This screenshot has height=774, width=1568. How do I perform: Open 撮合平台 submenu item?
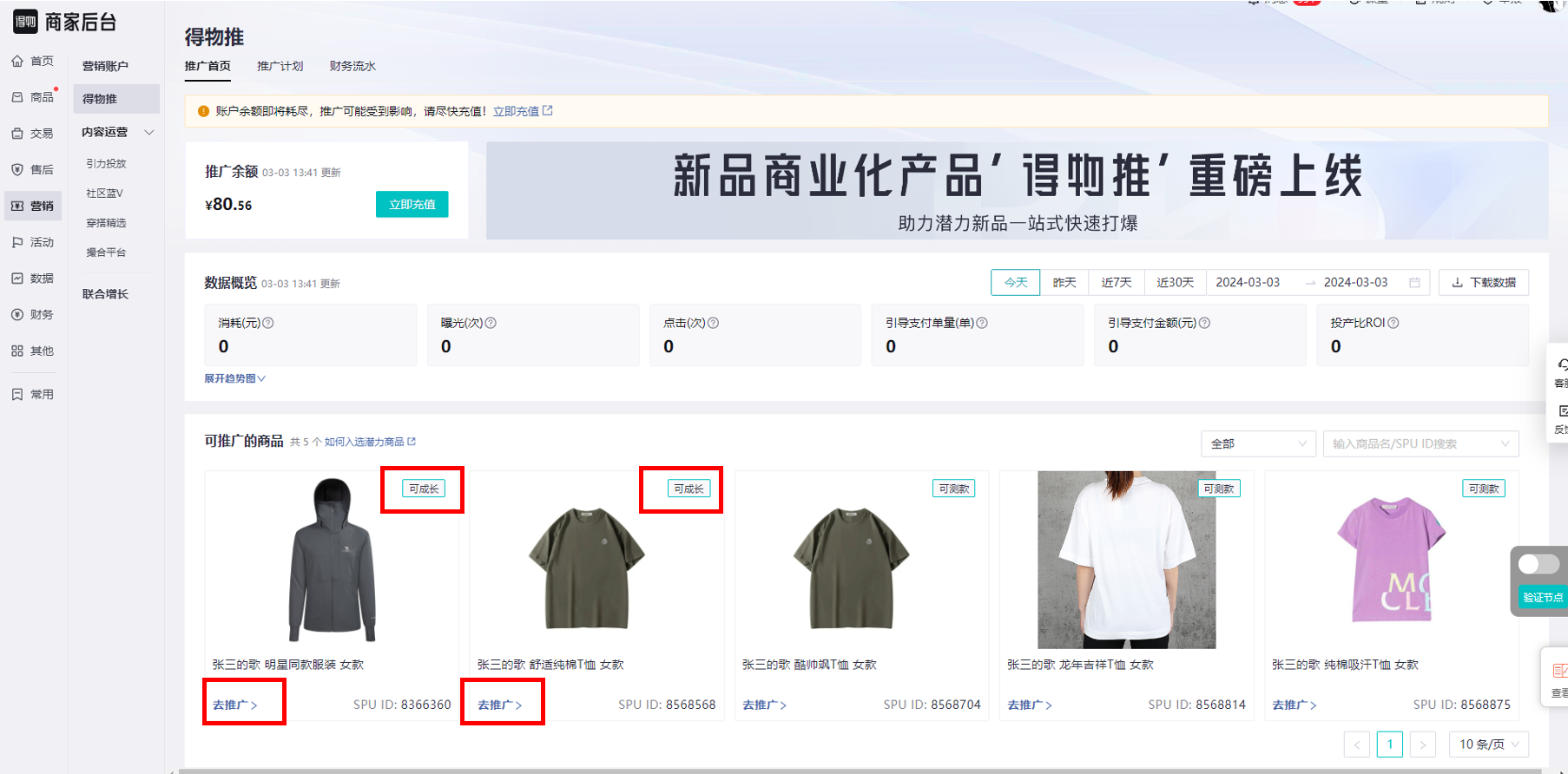pos(106,253)
